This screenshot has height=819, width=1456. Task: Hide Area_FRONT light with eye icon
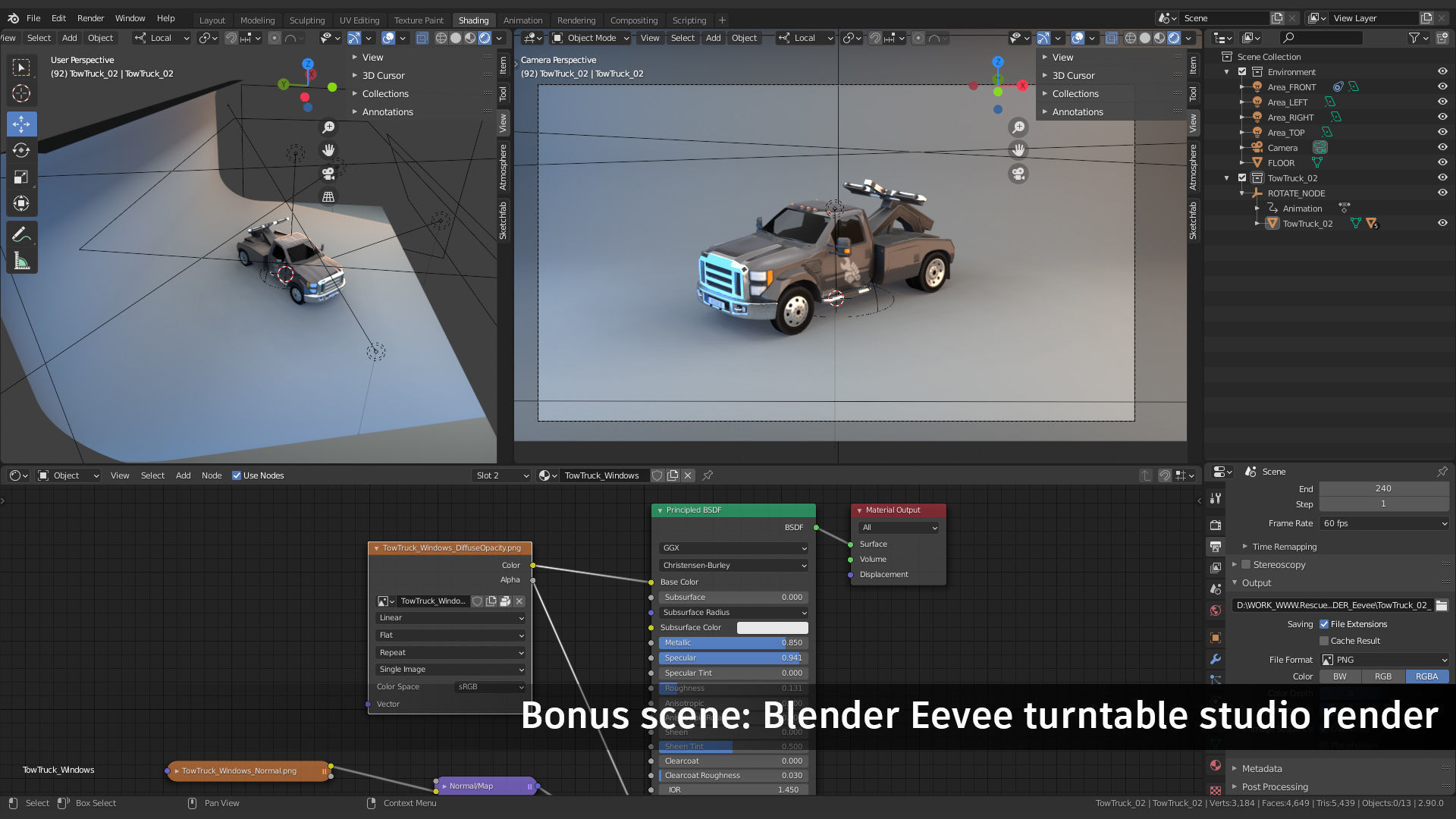click(1442, 86)
